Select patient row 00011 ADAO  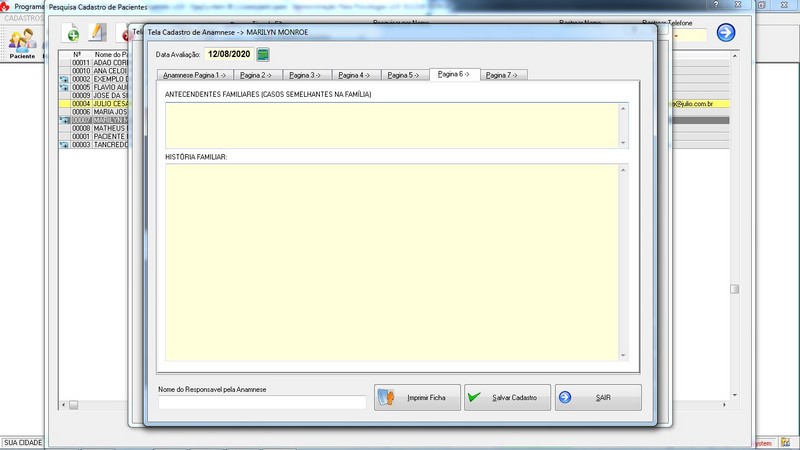pos(94,63)
